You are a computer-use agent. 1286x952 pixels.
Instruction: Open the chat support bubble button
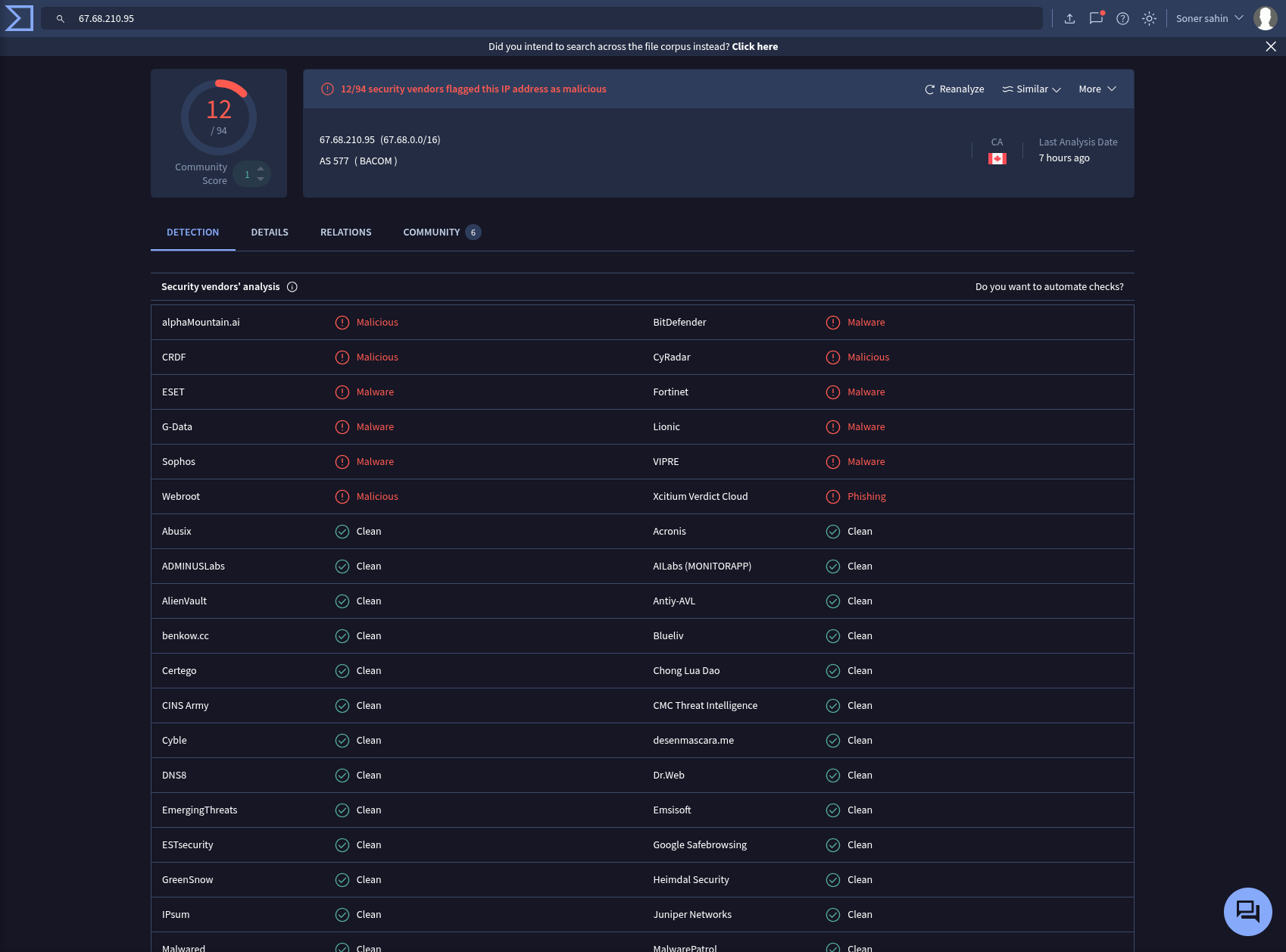pos(1247,911)
